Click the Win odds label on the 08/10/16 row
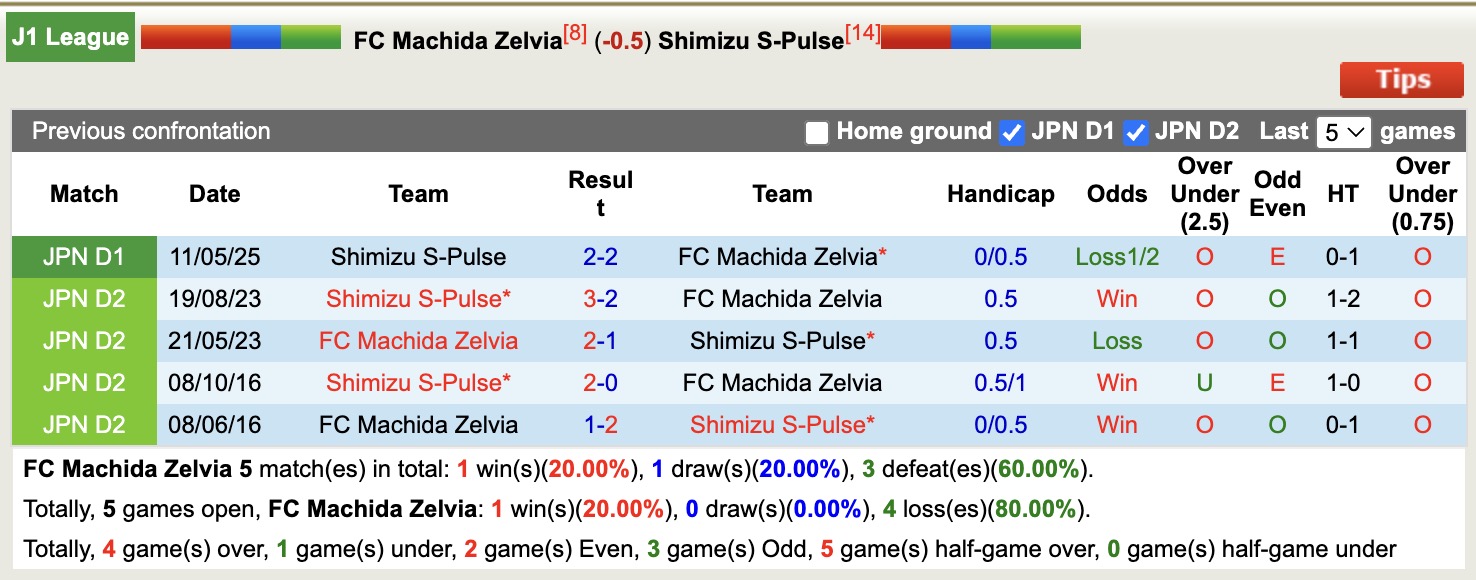Image resolution: width=1476 pixels, height=580 pixels. tap(1116, 383)
